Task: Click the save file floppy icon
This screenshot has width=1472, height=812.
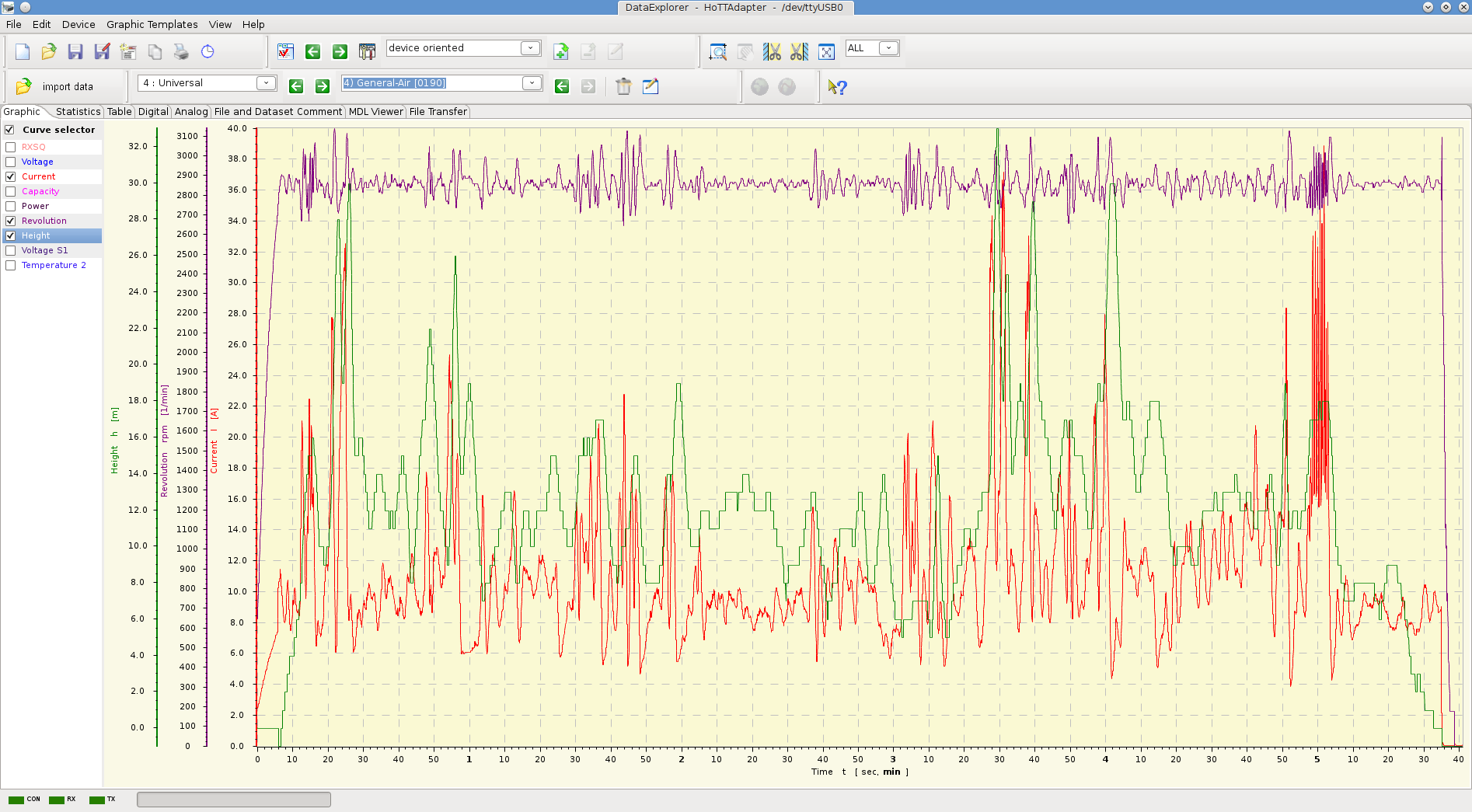Action: pos(75,52)
